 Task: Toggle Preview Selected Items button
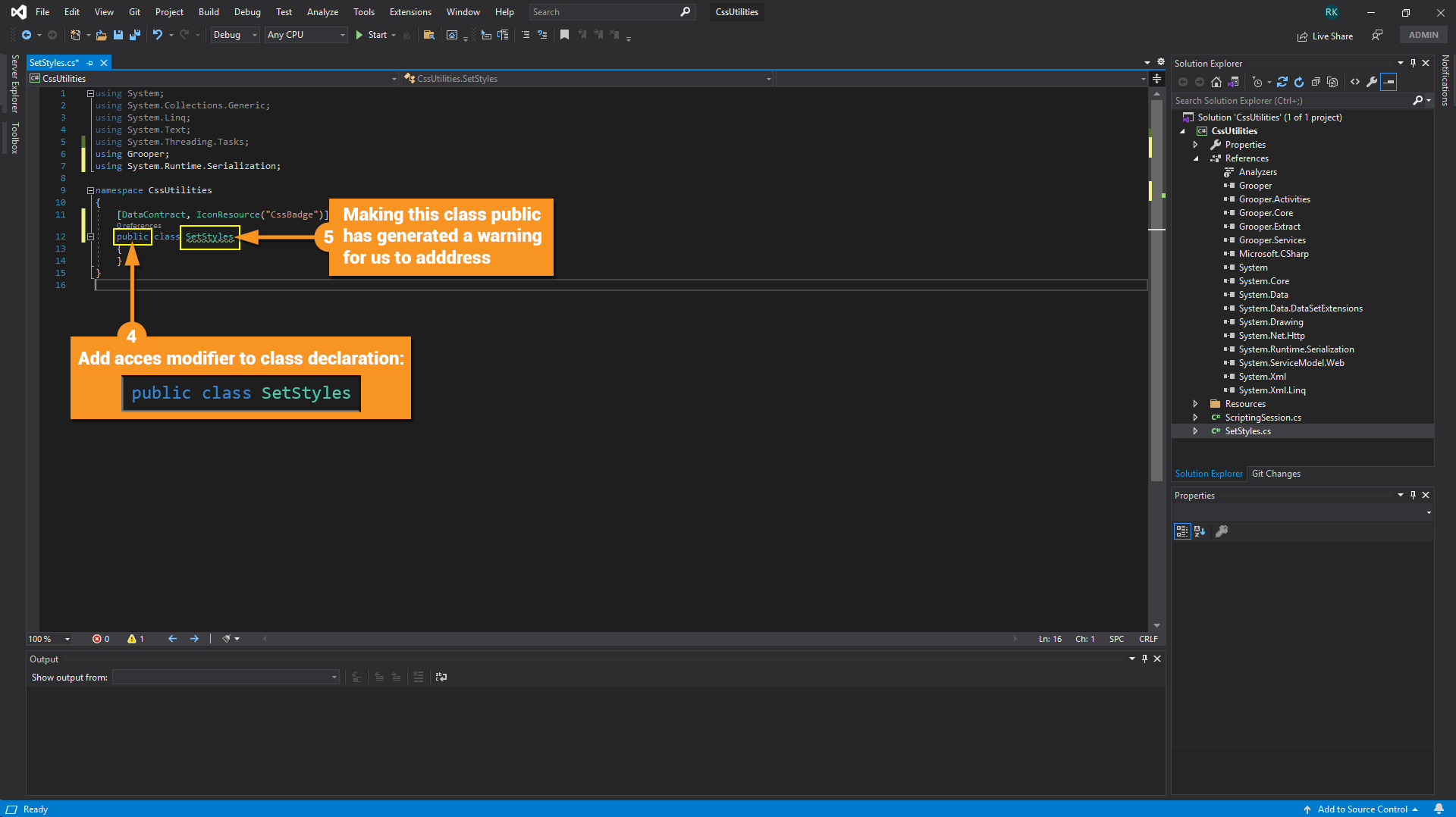[x=1389, y=82]
